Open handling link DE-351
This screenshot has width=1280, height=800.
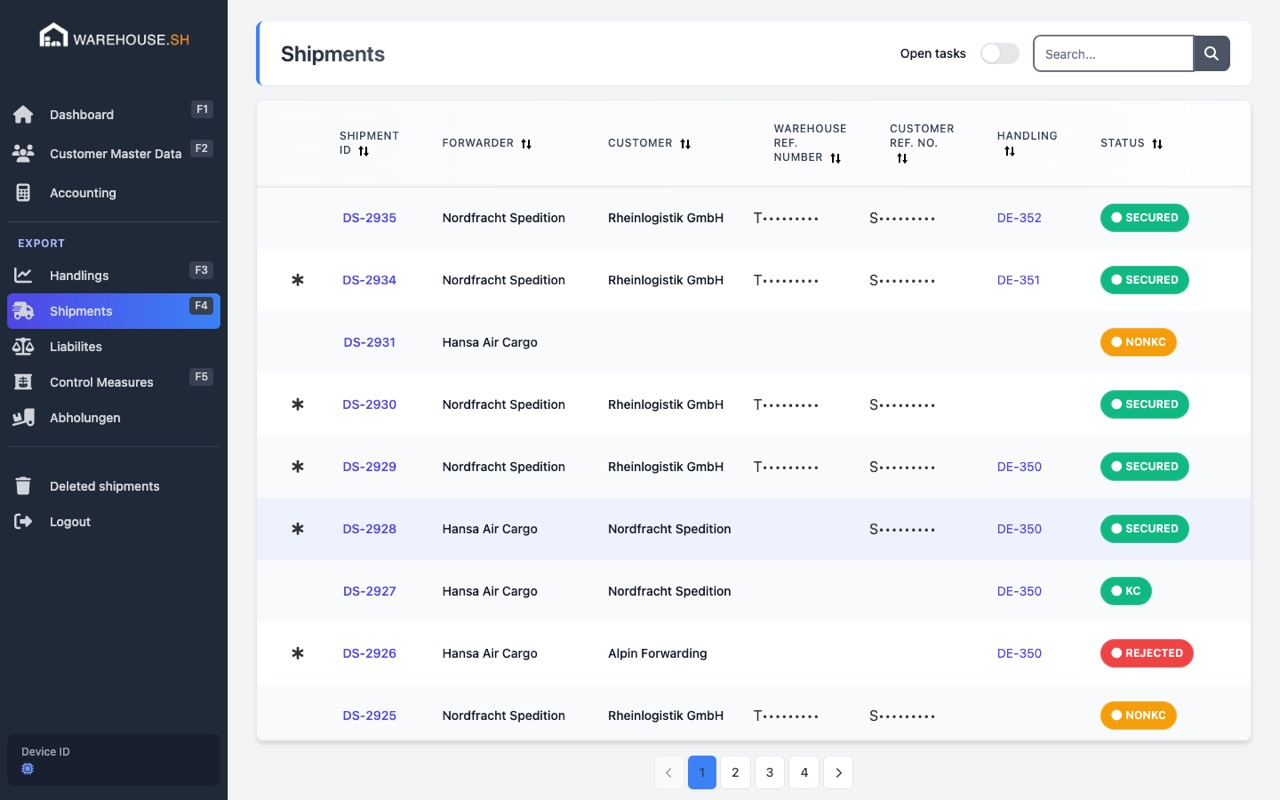pos(1018,280)
